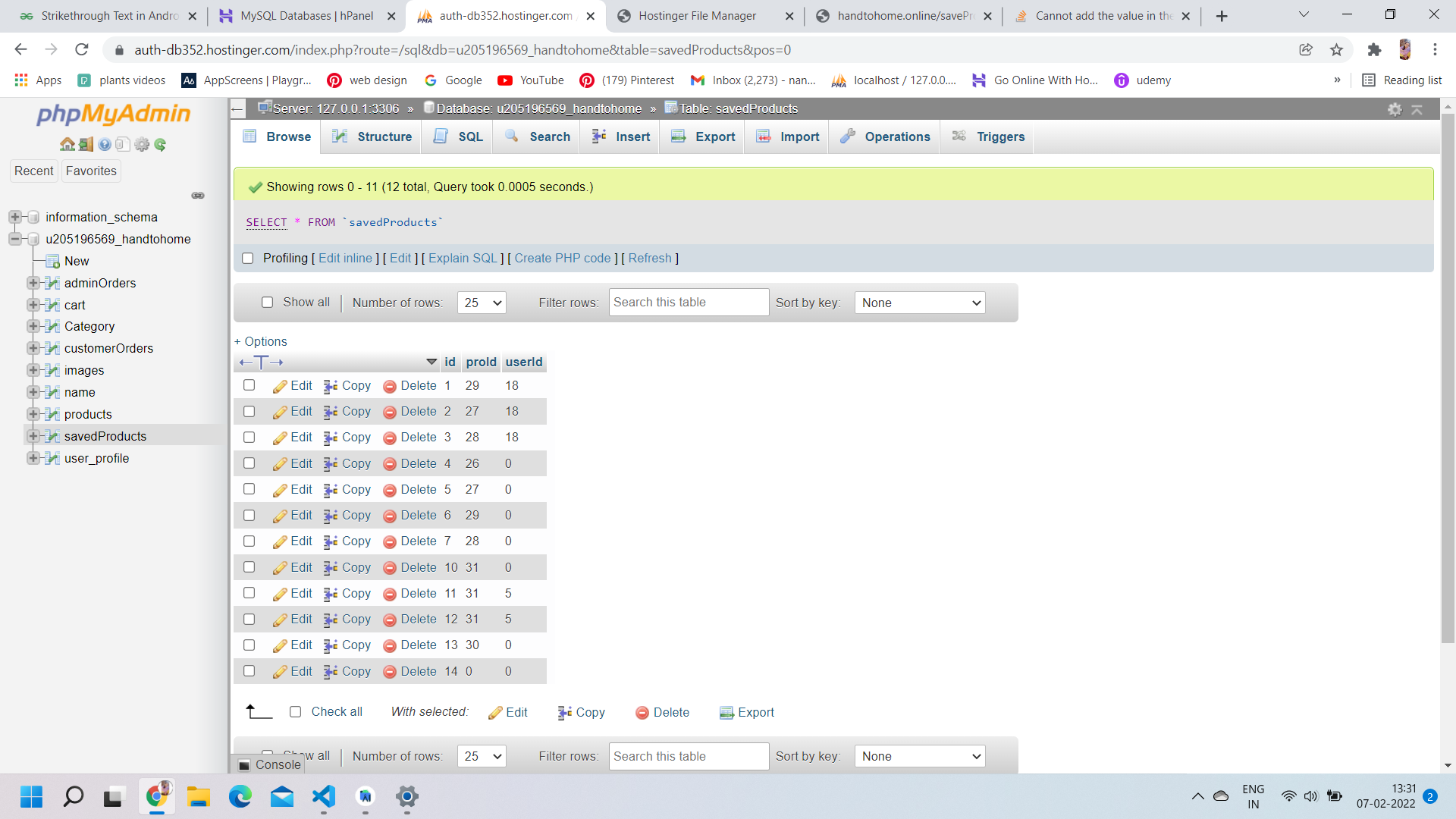Screen dimensions: 1456x819
Task: Expand the + Options link
Action: [x=261, y=341]
